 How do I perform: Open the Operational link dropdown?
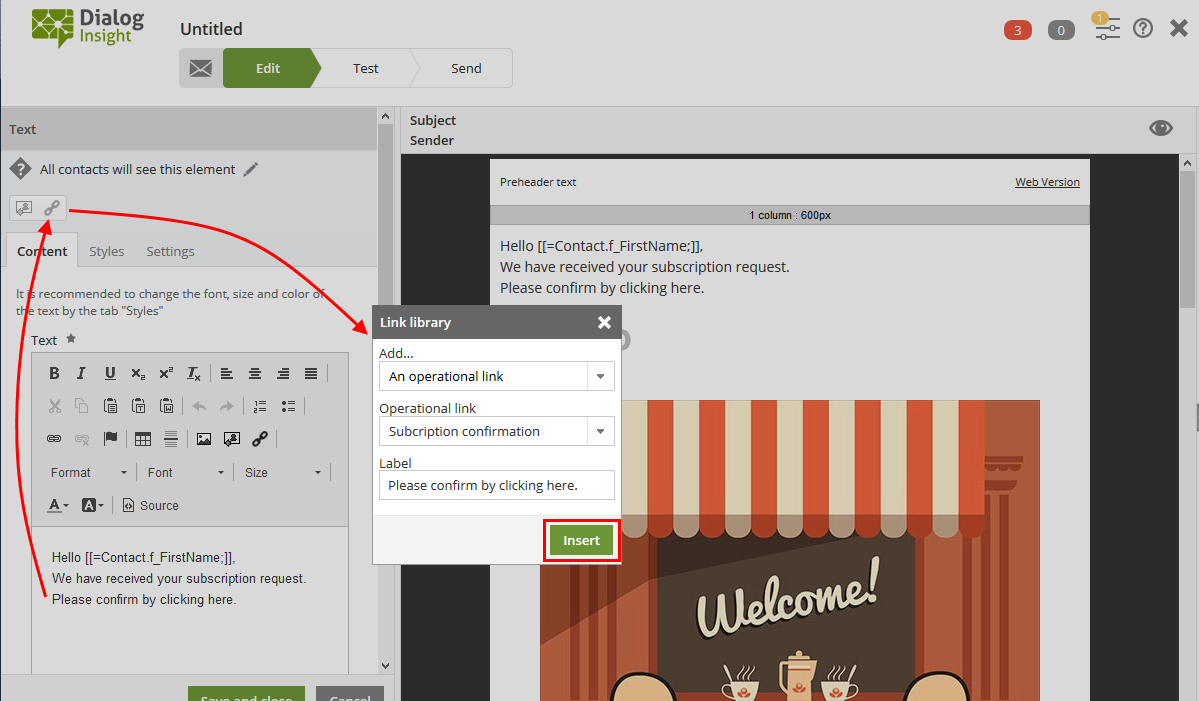497,431
